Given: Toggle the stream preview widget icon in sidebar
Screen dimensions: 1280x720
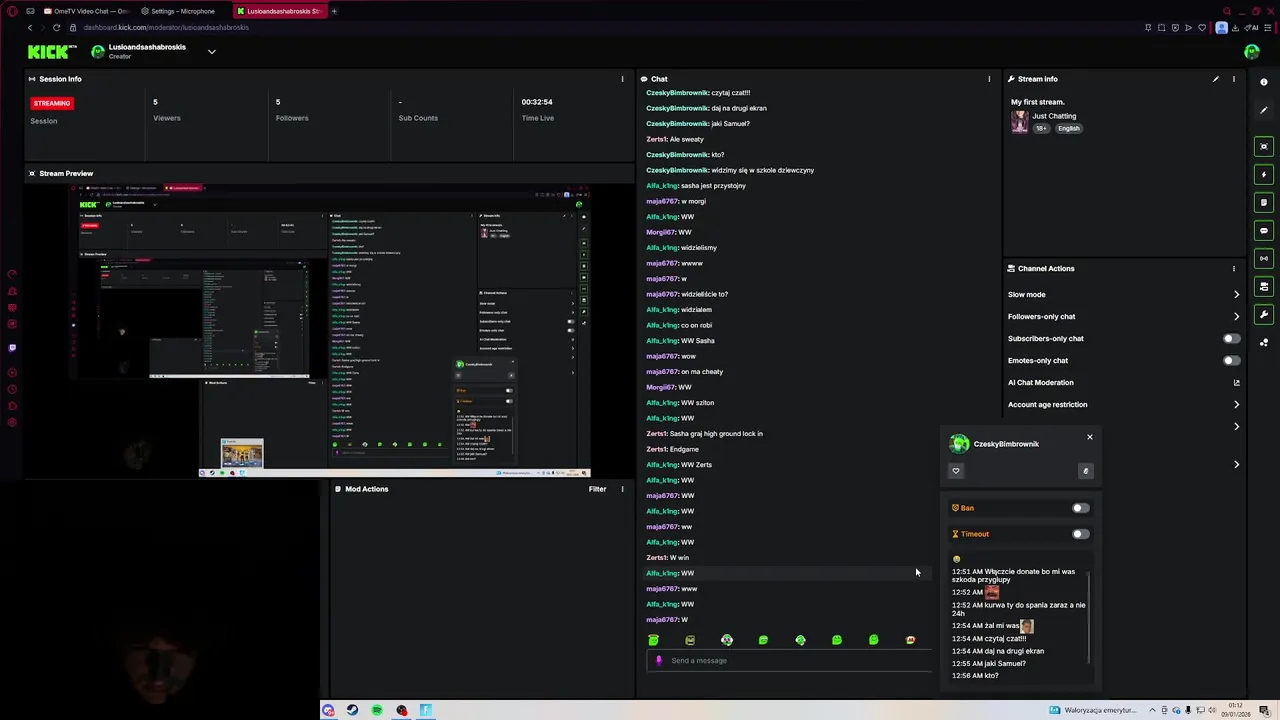Looking at the screenshot, I should 1264,147.
